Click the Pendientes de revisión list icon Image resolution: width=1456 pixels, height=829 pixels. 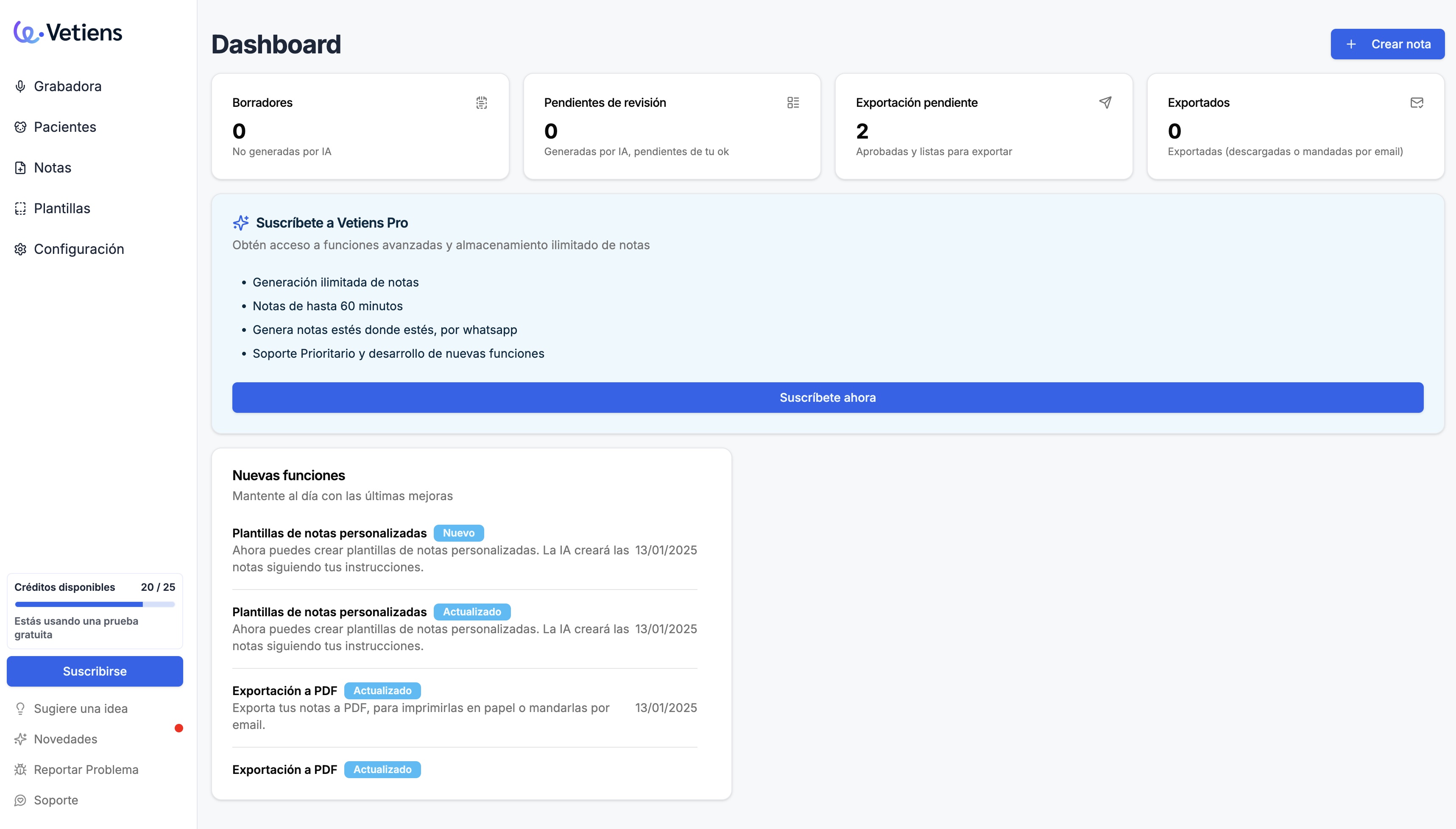pyautogui.click(x=793, y=103)
